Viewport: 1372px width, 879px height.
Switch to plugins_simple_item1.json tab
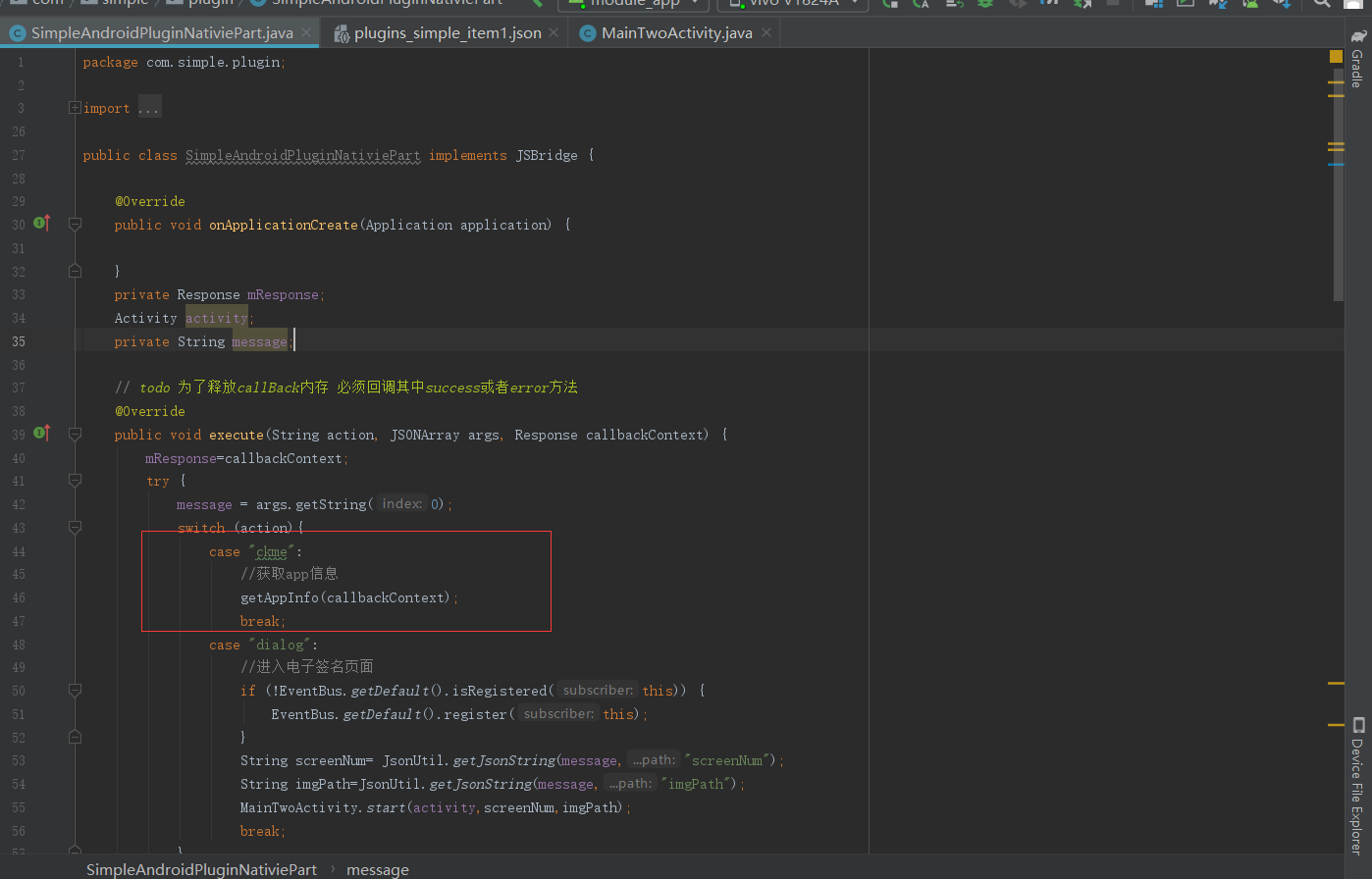[448, 32]
